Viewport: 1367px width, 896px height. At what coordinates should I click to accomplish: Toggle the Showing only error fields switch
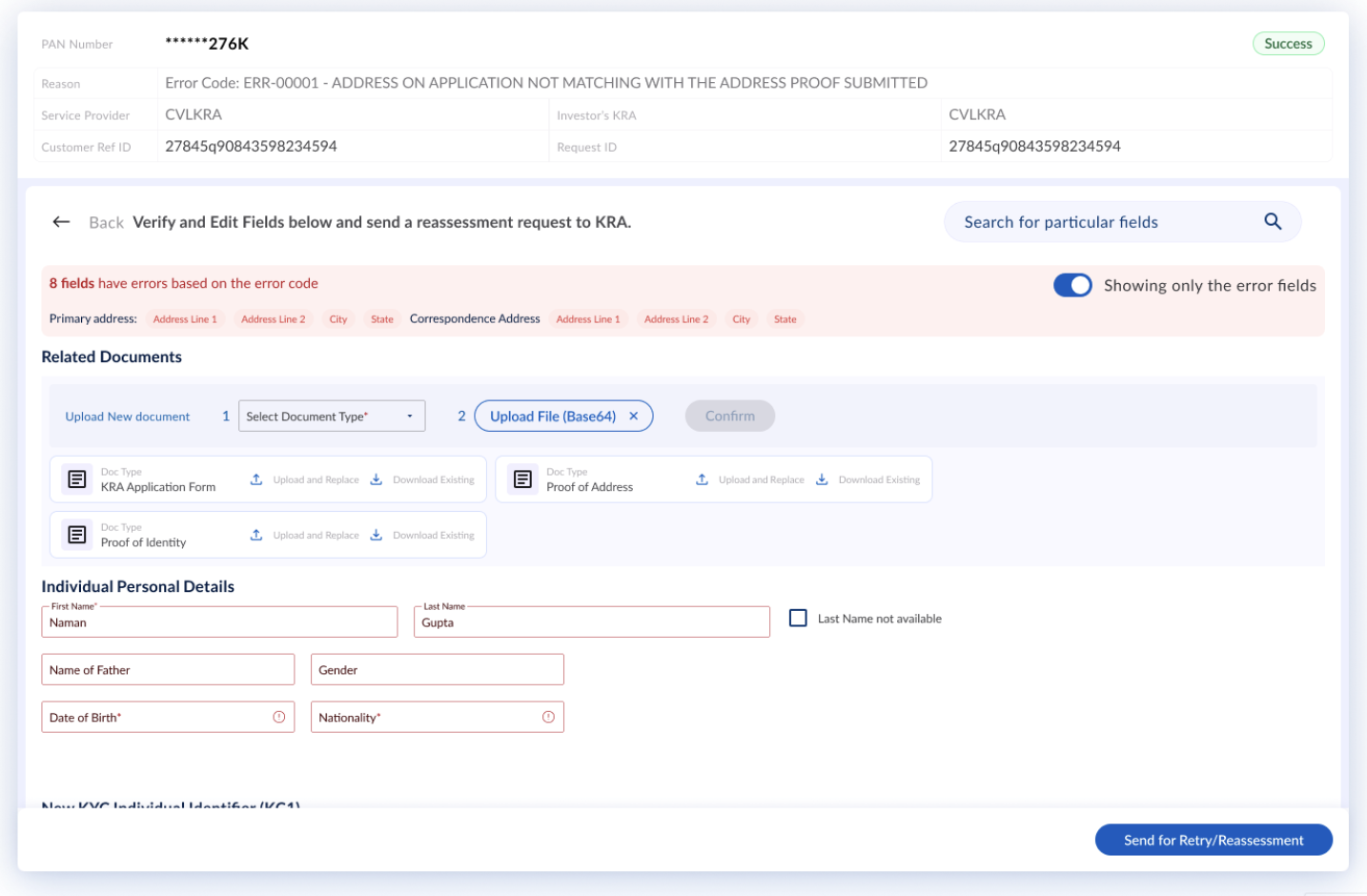[x=1072, y=285]
